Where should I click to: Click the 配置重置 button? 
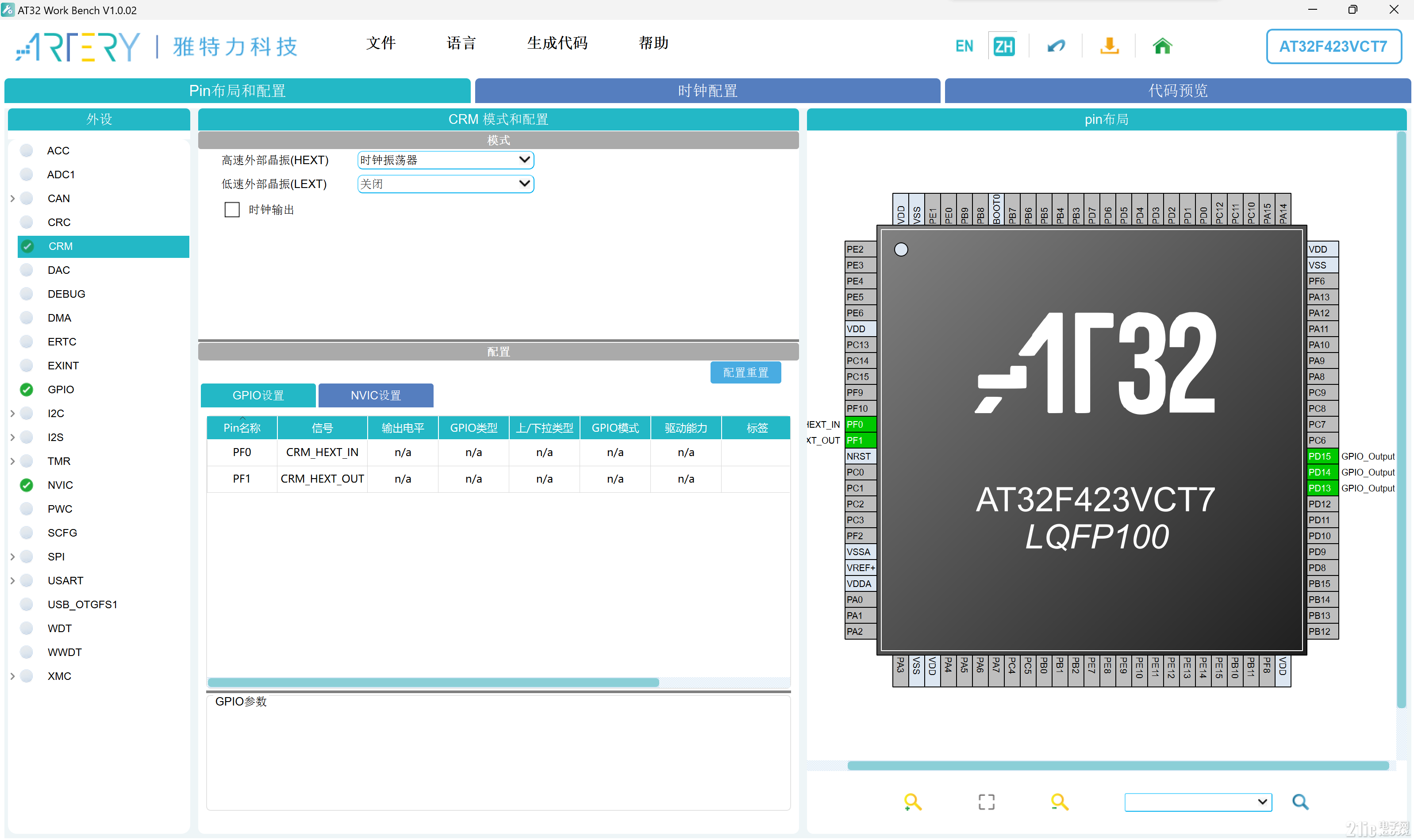tap(745, 372)
